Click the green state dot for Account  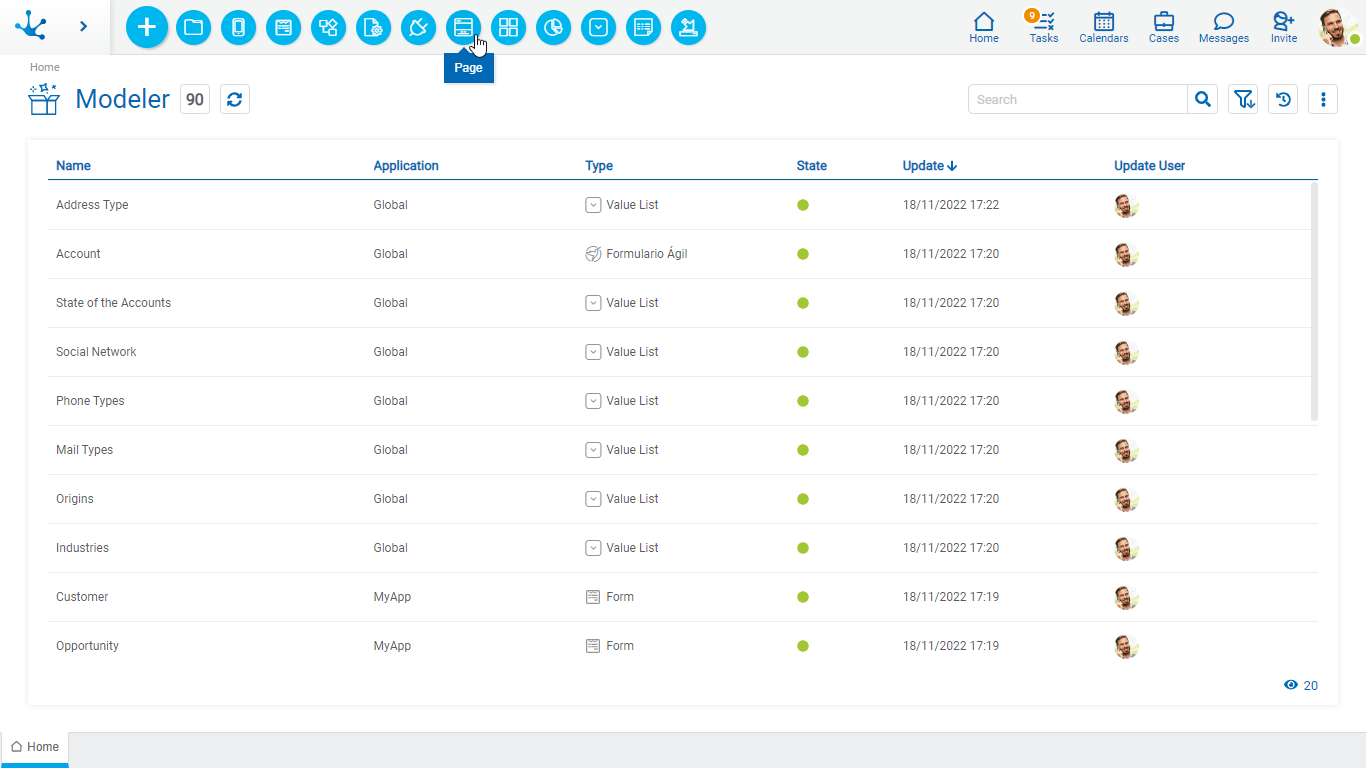(x=803, y=254)
